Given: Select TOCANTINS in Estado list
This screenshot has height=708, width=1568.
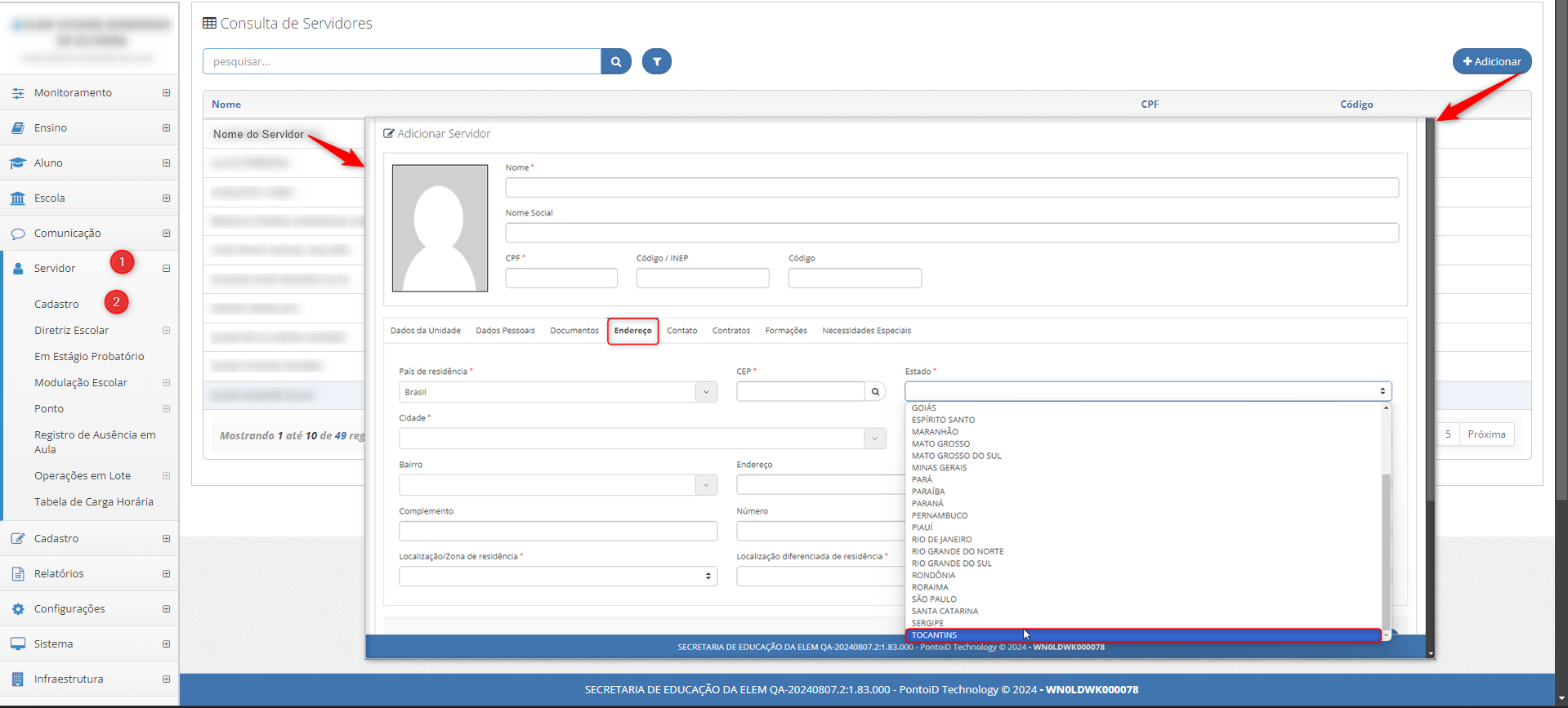Looking at the screenshot, I should pos(1143,635).
